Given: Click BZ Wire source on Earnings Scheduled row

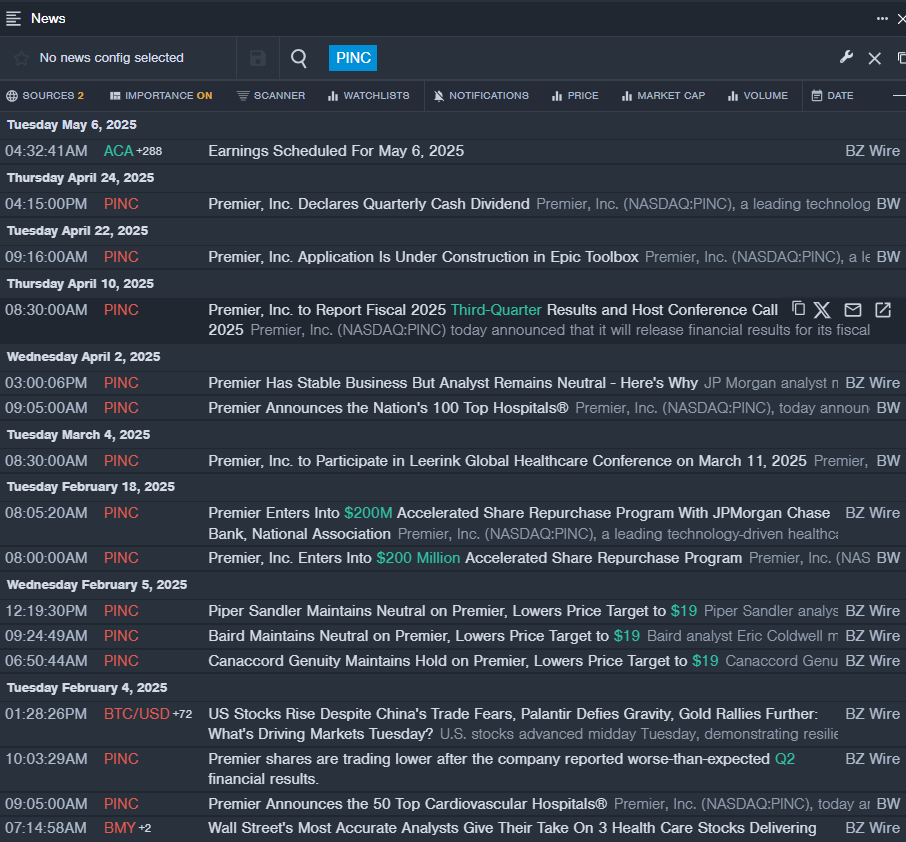Looking at the screenshot, I should 872,151.
